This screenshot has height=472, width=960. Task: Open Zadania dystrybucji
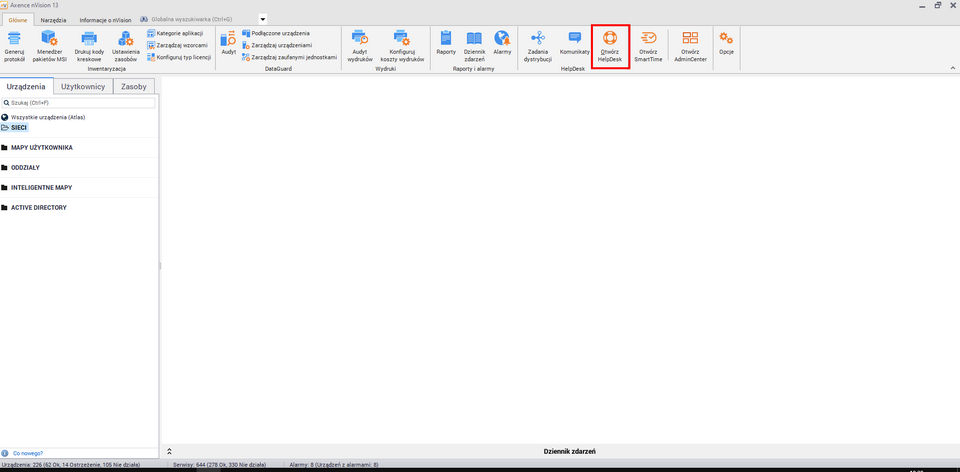[x=537, y=46]
